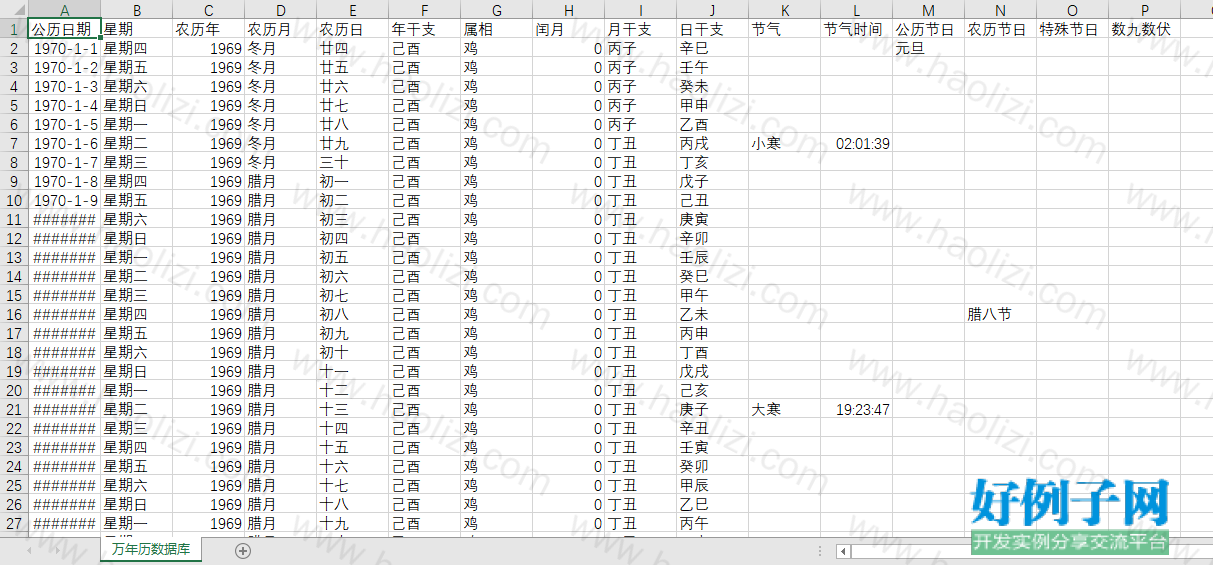Select 星期四 cell in the 1970-1-1 row
This screenshot has width=1213, height=565.
click(137, 48)
